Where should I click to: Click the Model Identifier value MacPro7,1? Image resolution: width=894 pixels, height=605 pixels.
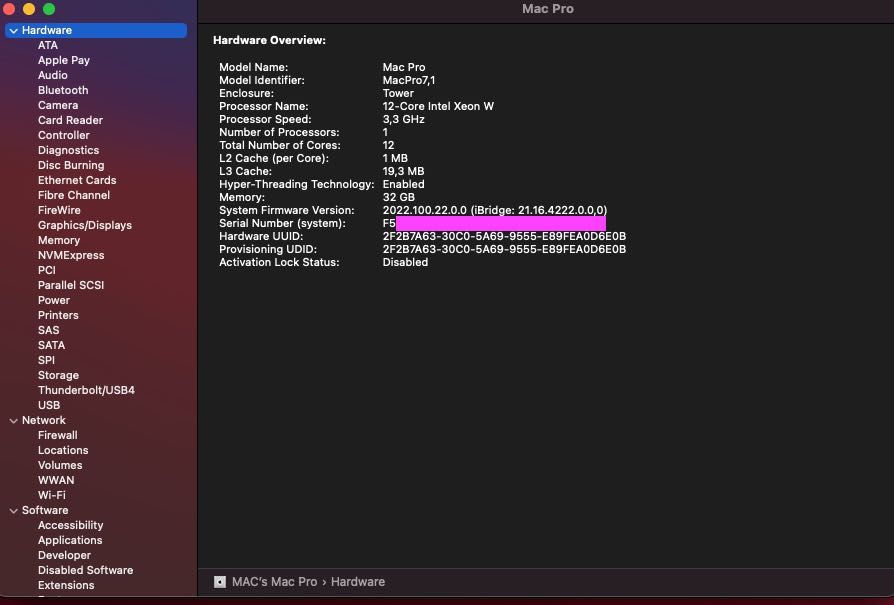tap(409, 80)
